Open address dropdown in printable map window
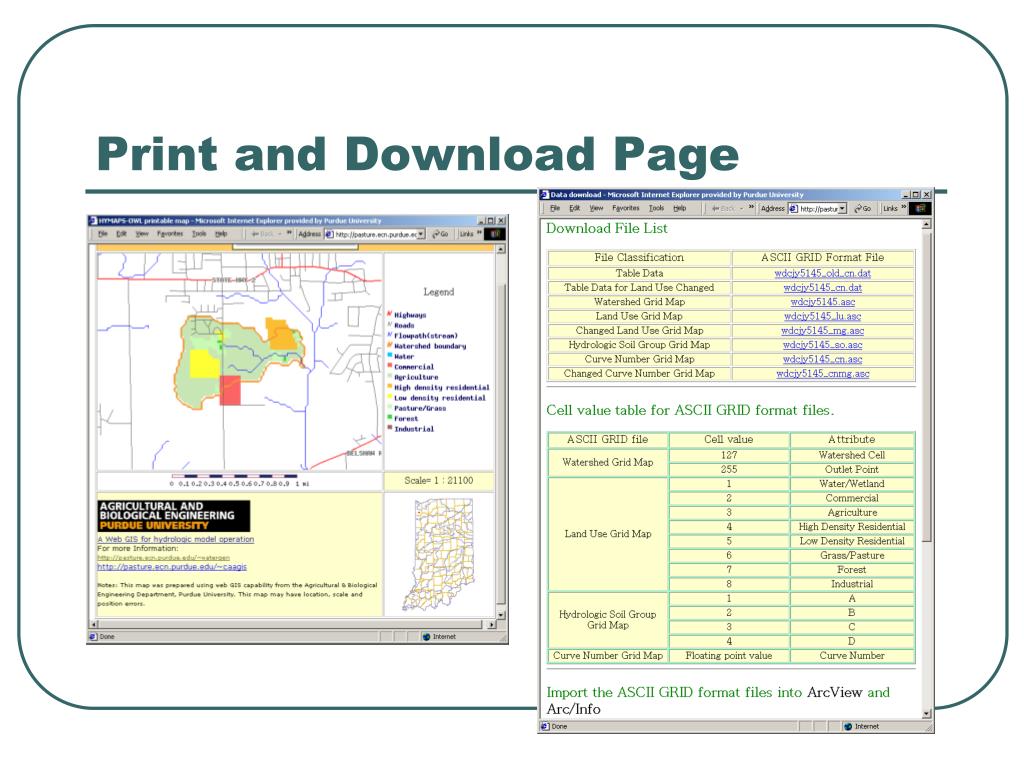The width and height of the screenshot is (1024, 768). [421, 234]
